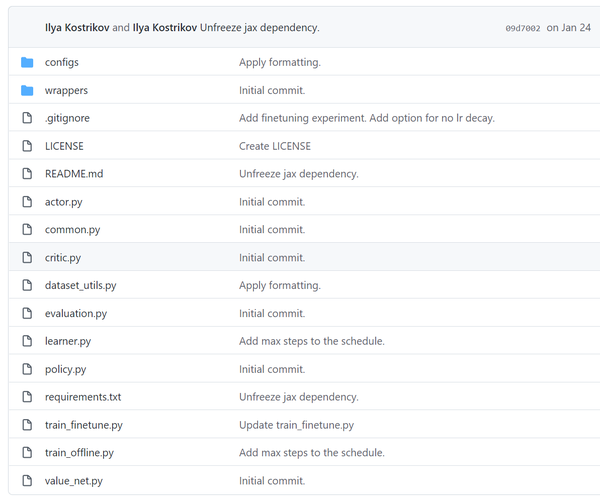600x501 pixels.
Task: Click the wrappers folder icon
Action: pyautogui.click(x=27, y=90)
